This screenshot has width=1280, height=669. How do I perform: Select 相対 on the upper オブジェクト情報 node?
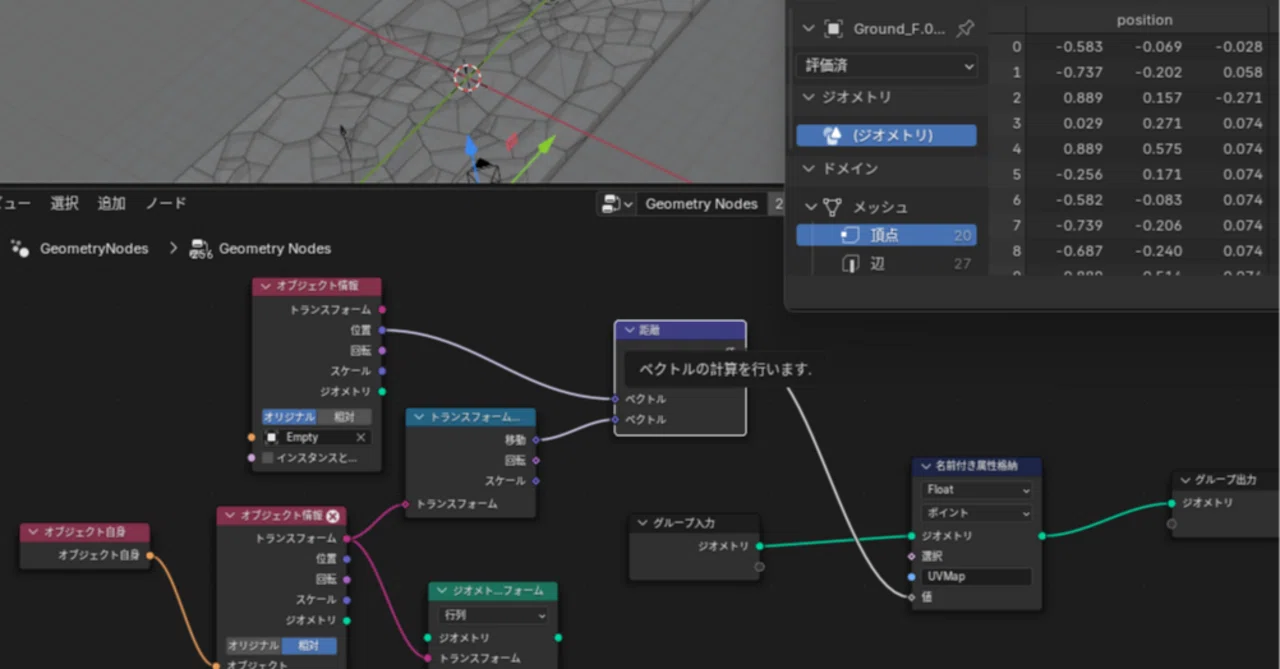click(x=344, y=417)
